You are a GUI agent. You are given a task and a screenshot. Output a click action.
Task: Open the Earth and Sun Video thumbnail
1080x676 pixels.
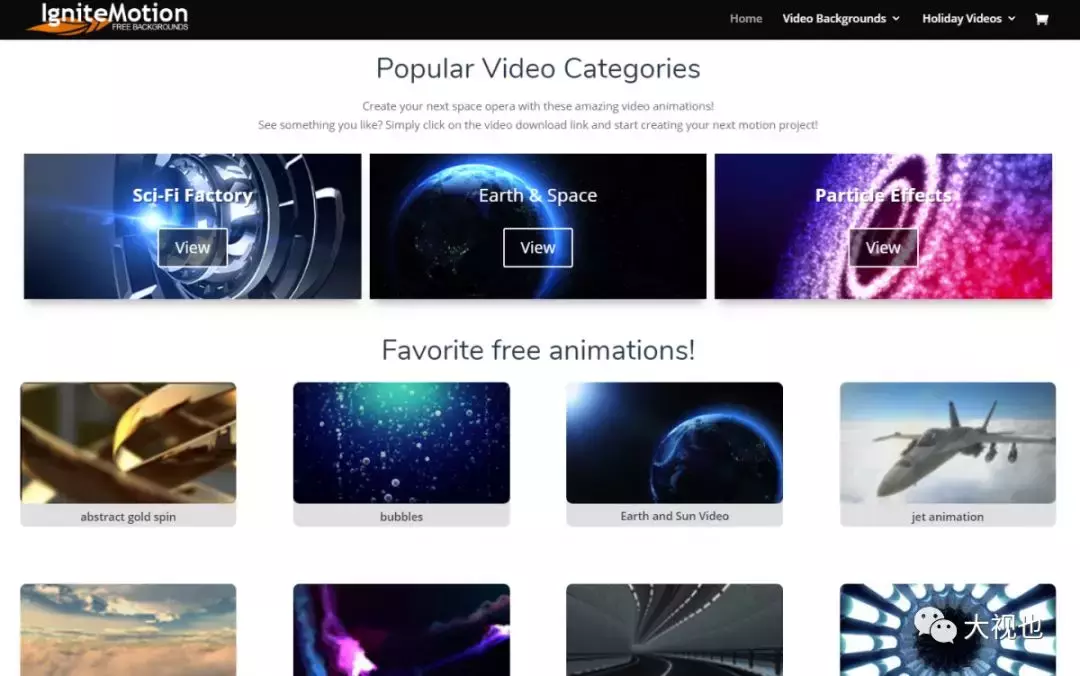(x=674, y=442)
